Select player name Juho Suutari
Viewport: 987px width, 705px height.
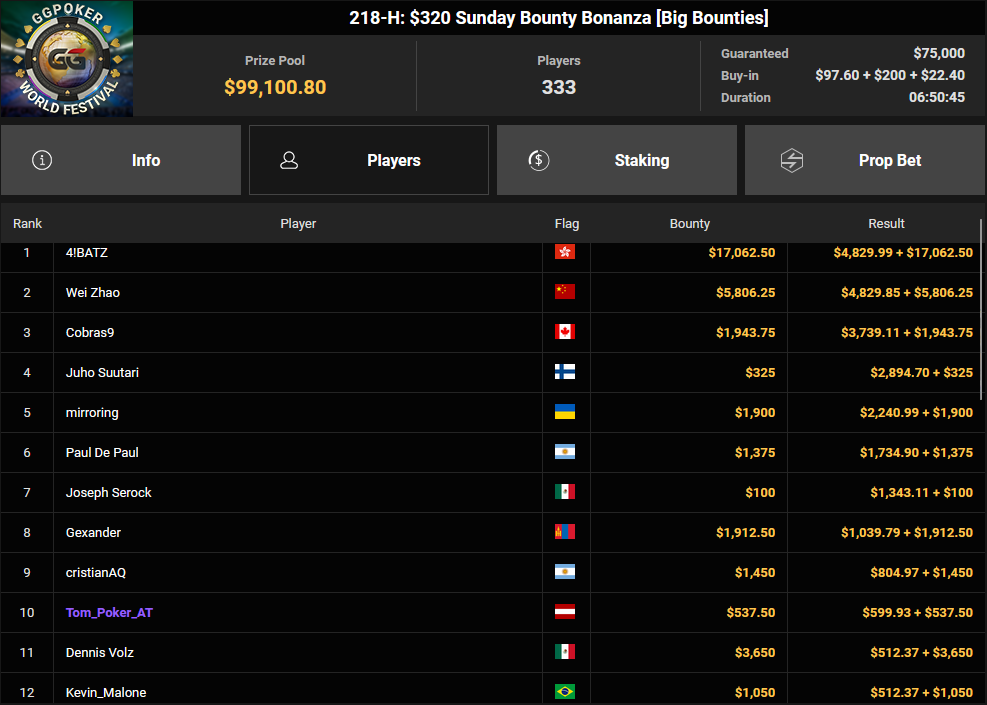coord(102,373)
